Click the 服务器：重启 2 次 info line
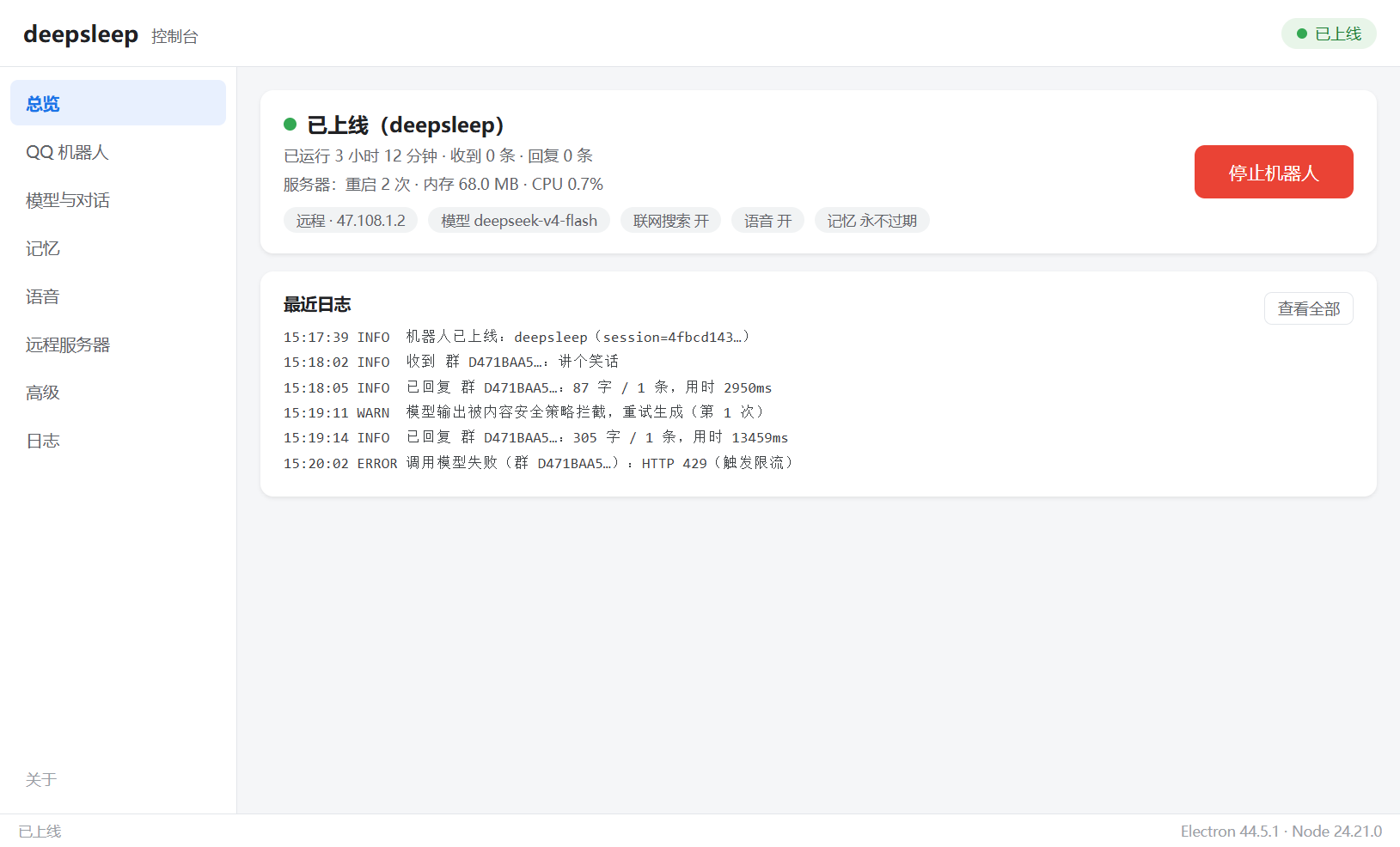The width and height of the screenshot is (1400, 847). (x=443, y=184)
